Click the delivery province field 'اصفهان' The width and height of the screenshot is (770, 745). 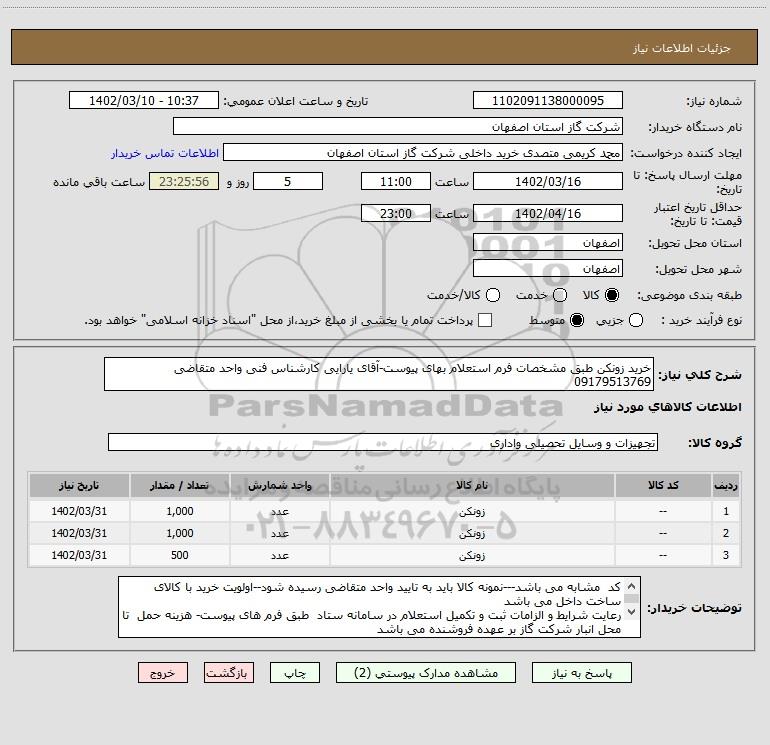(548, 243)
